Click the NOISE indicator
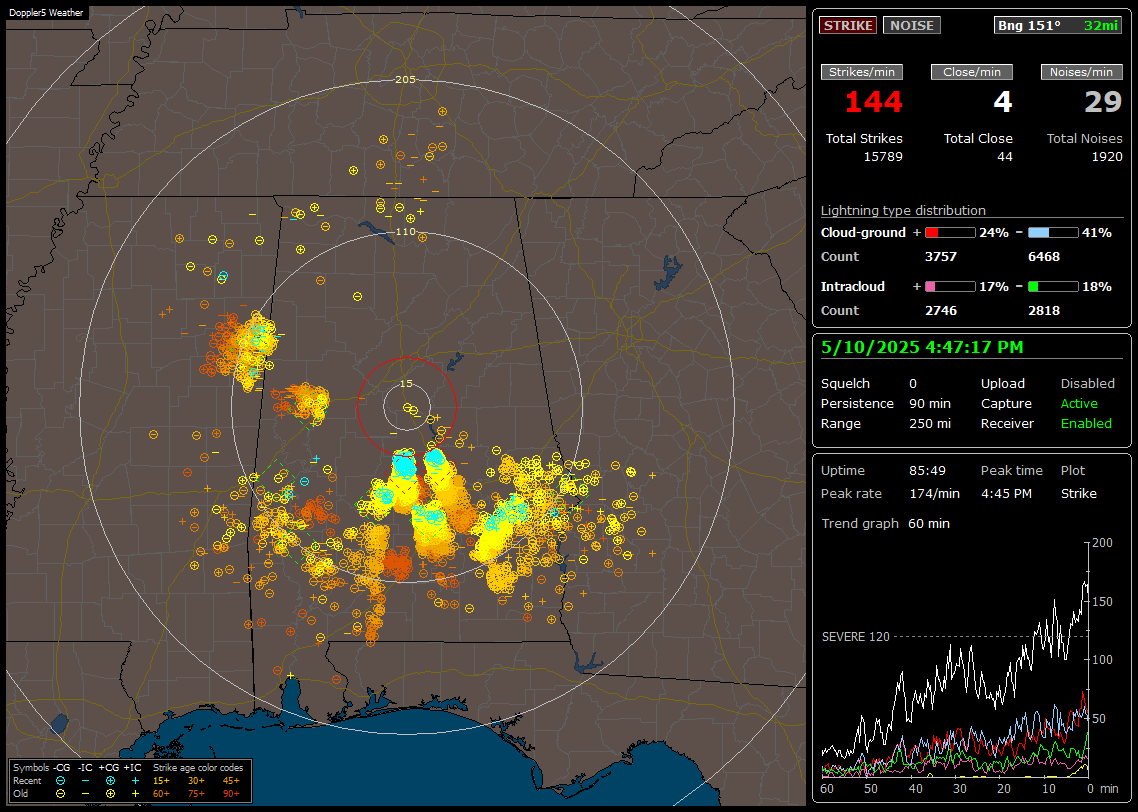The image size is (1138, 812). coord(912,25)
